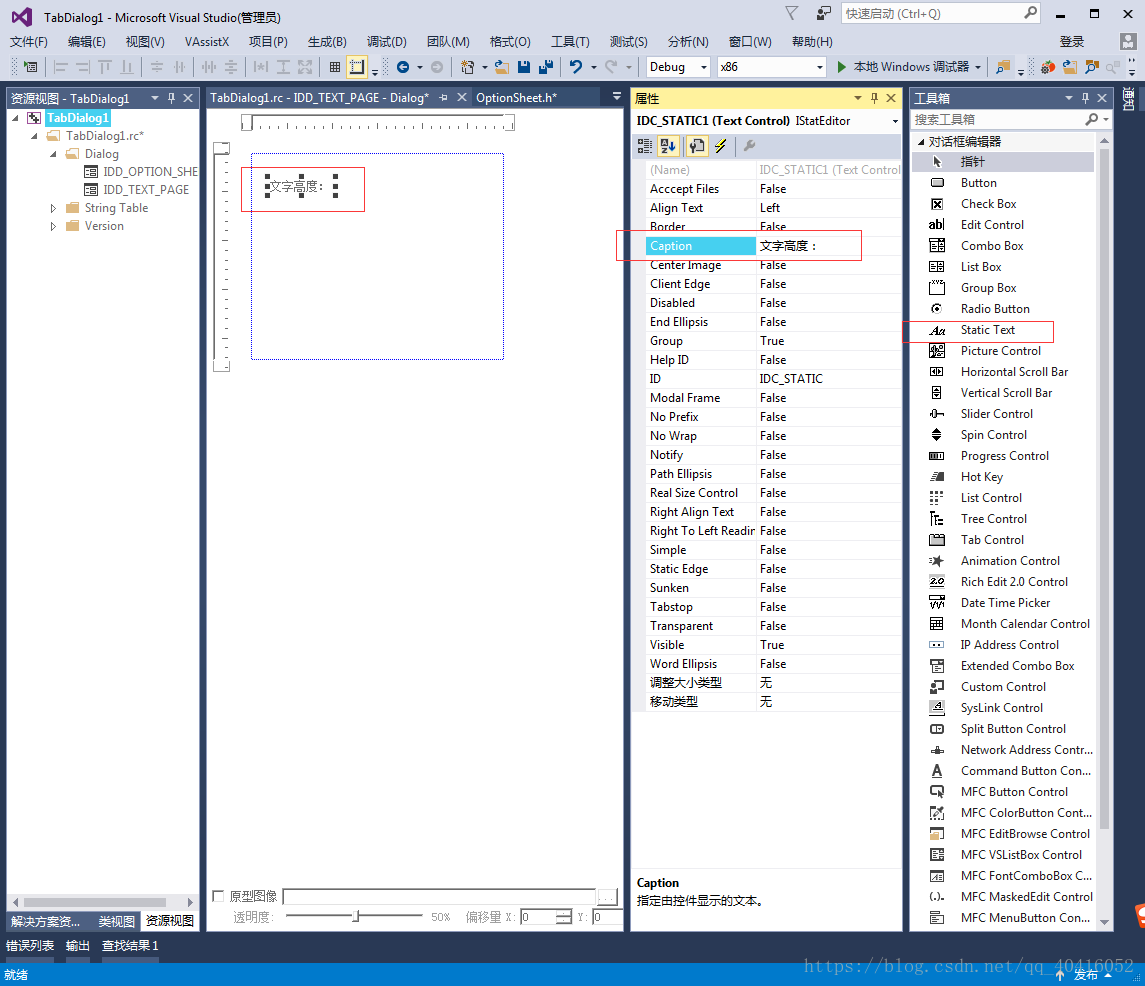The height and width of the screenshot is (986, 1145).
Task: Switch to the OptionSheet.h* tab
Action: click(x=516, y=98)
